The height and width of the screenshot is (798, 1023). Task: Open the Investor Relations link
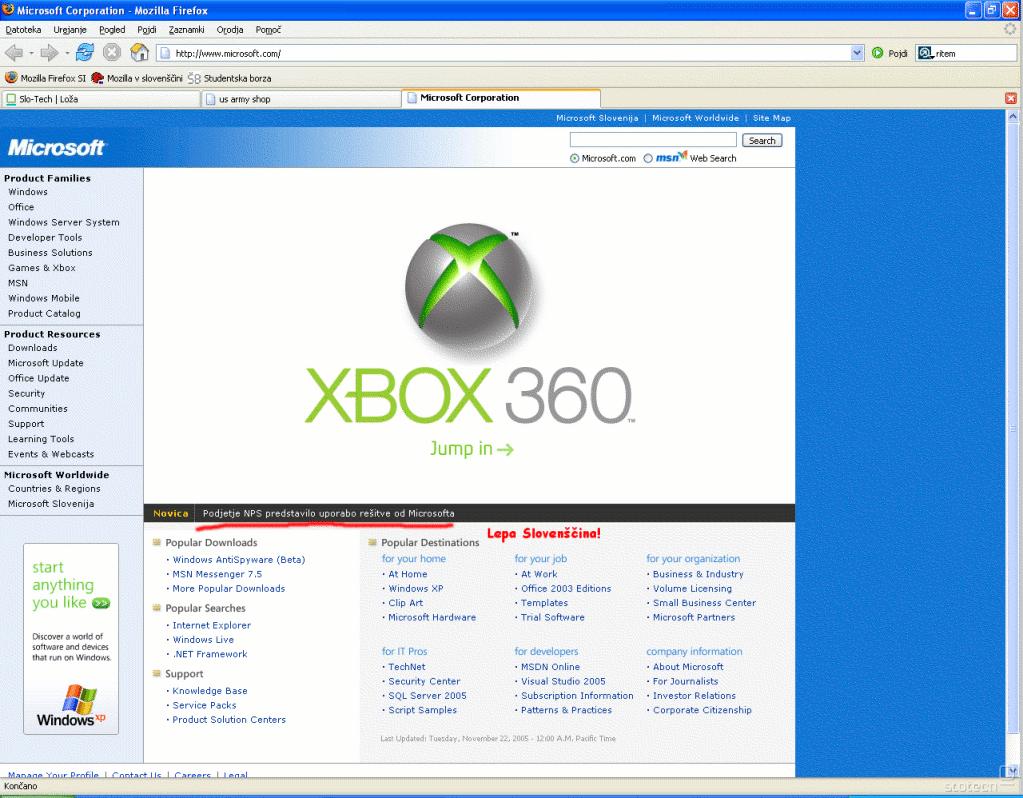pos(694,696)
